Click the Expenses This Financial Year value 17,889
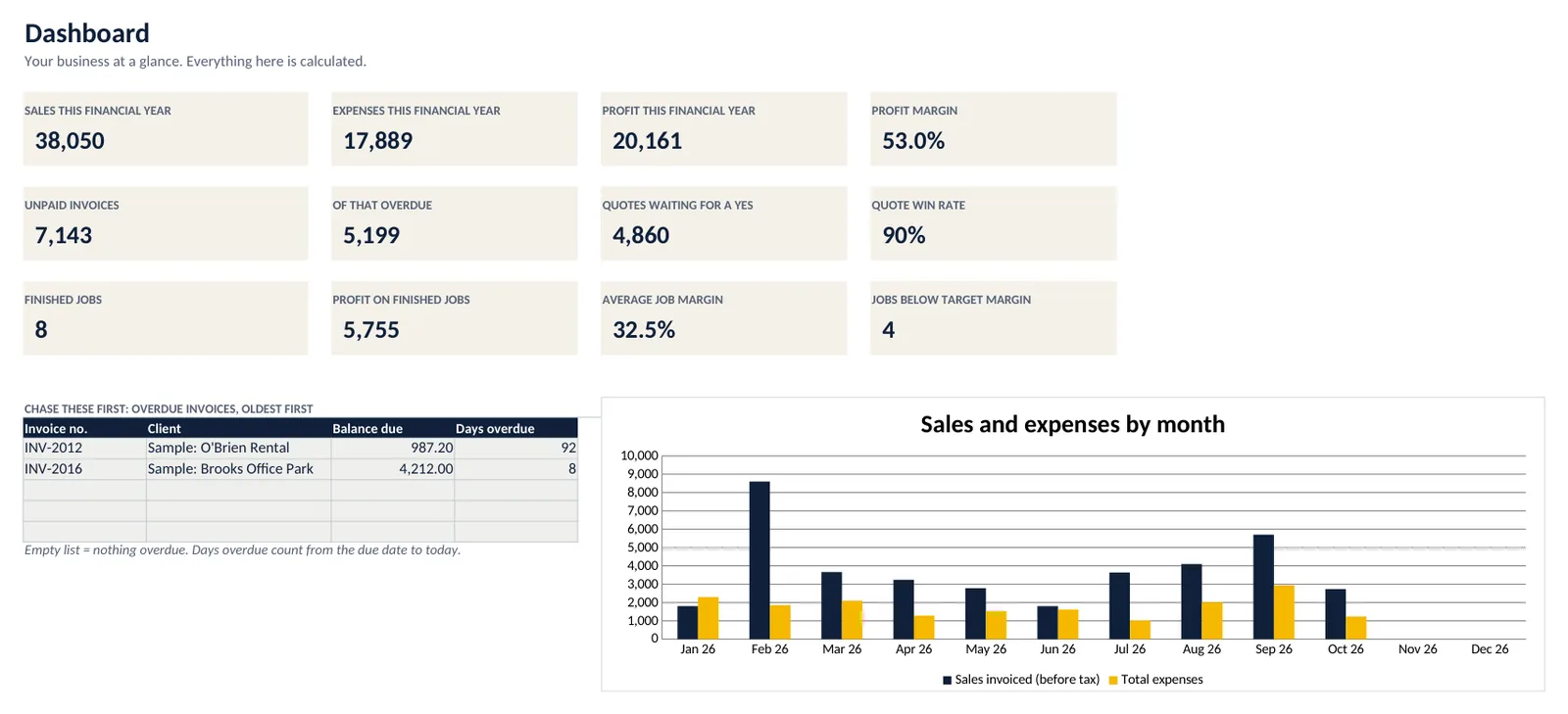This screenshot has width=1568, height=714. [x=377, y=141]
